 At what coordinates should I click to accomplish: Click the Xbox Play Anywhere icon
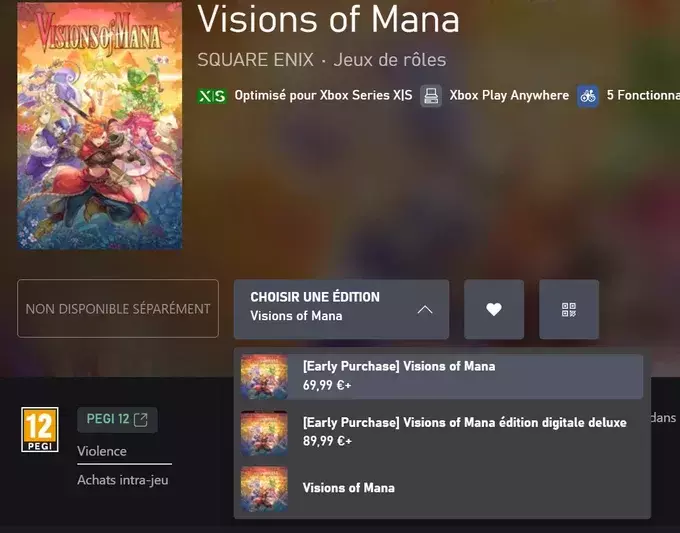(x=431, y=96)
